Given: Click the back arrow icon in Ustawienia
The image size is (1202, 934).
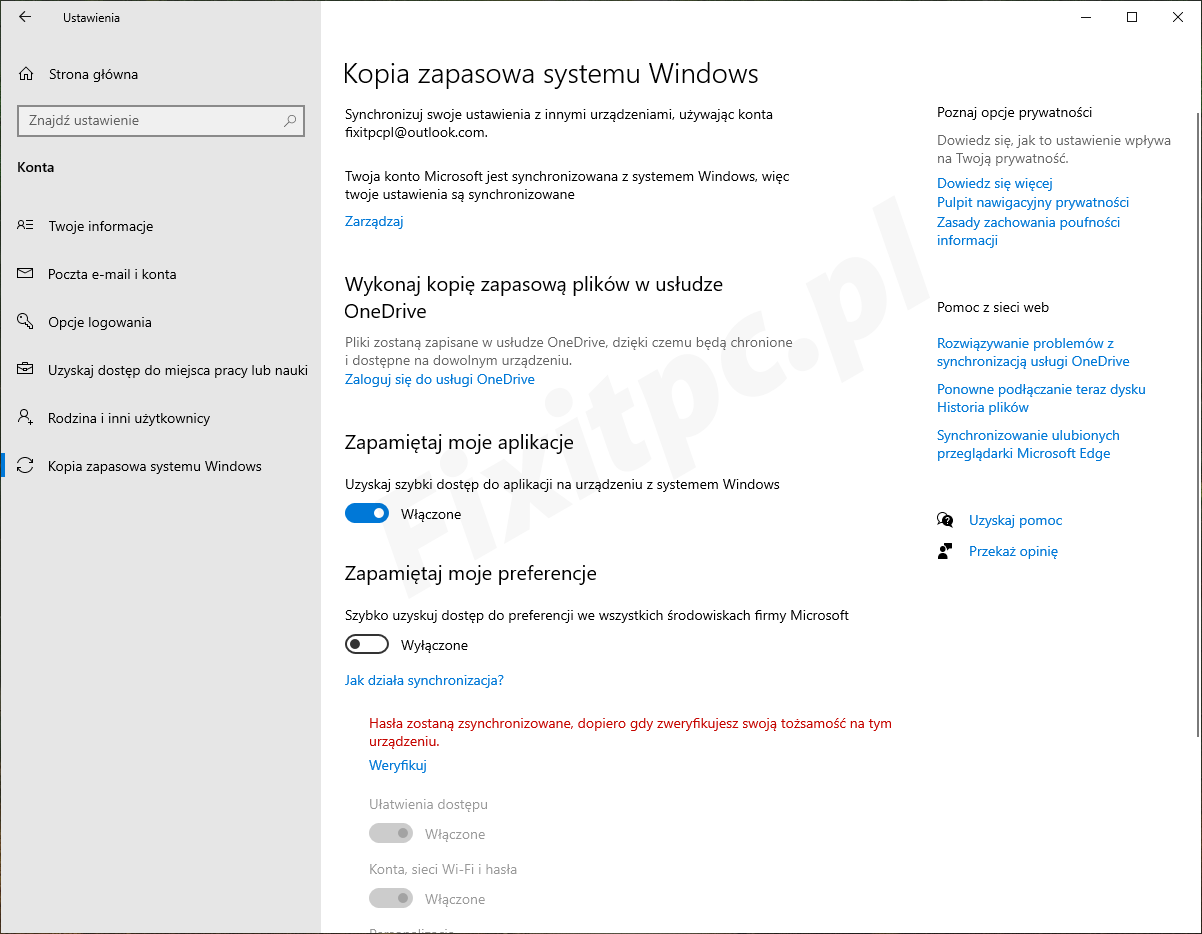Looking at the screenshot, I should click(25, 17).
